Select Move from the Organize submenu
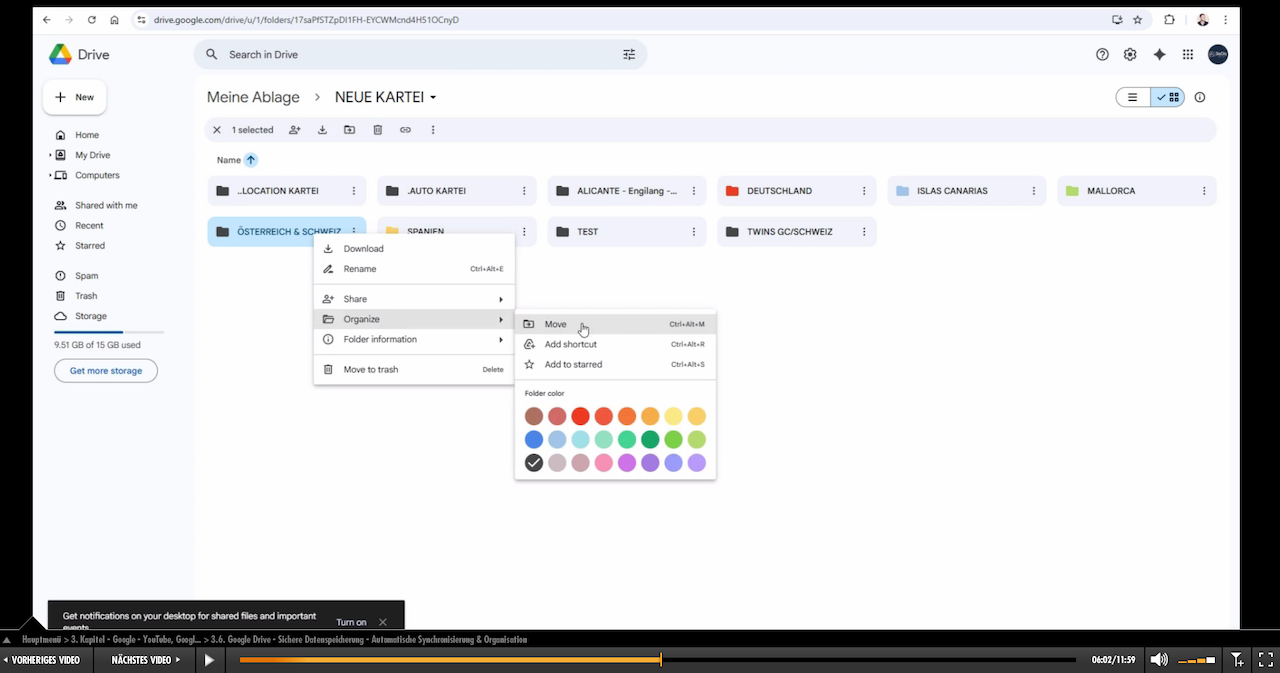Screen dimensions: 1280x673 (556, 324)
